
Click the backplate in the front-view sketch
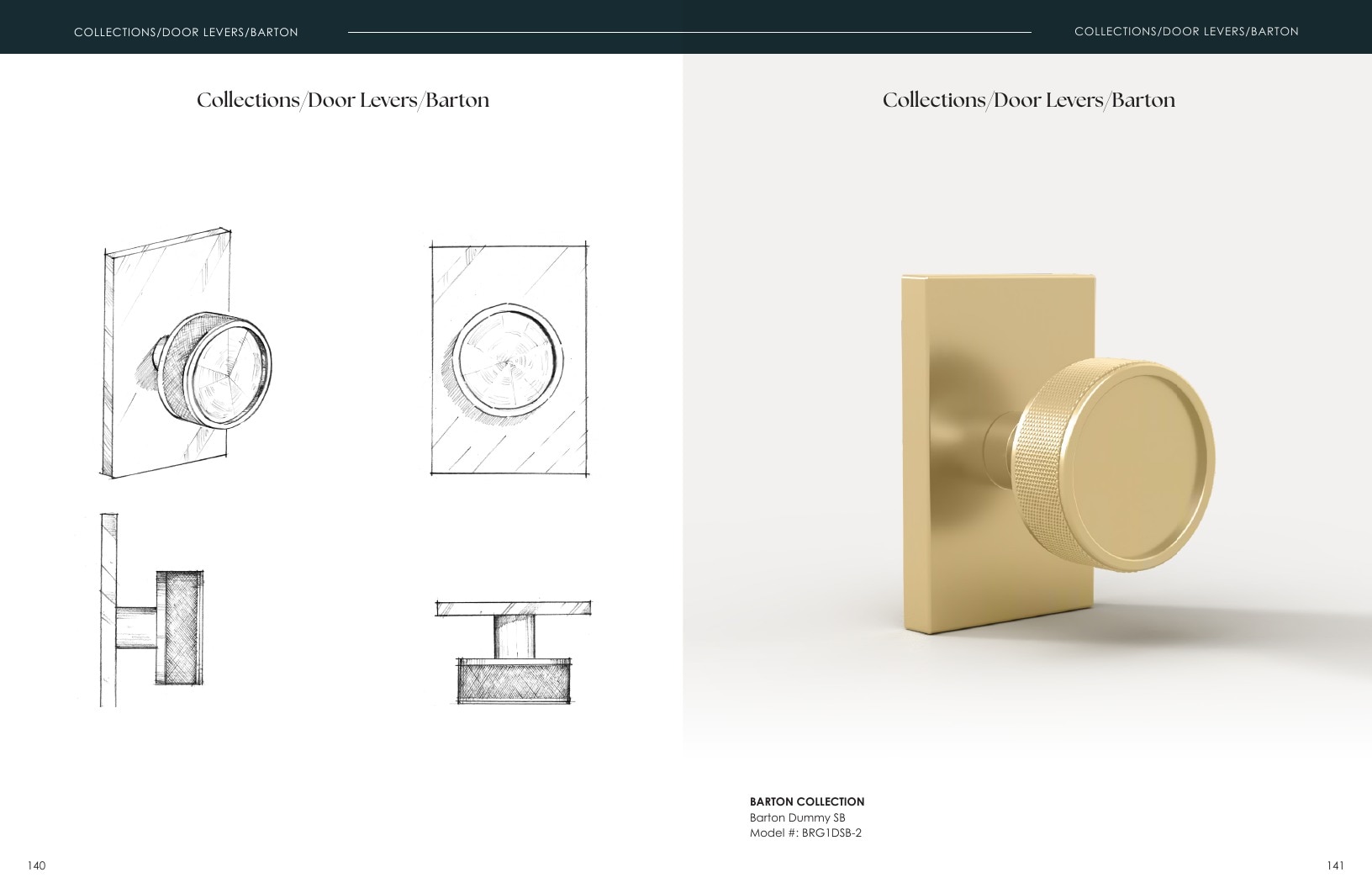point(509,359)
